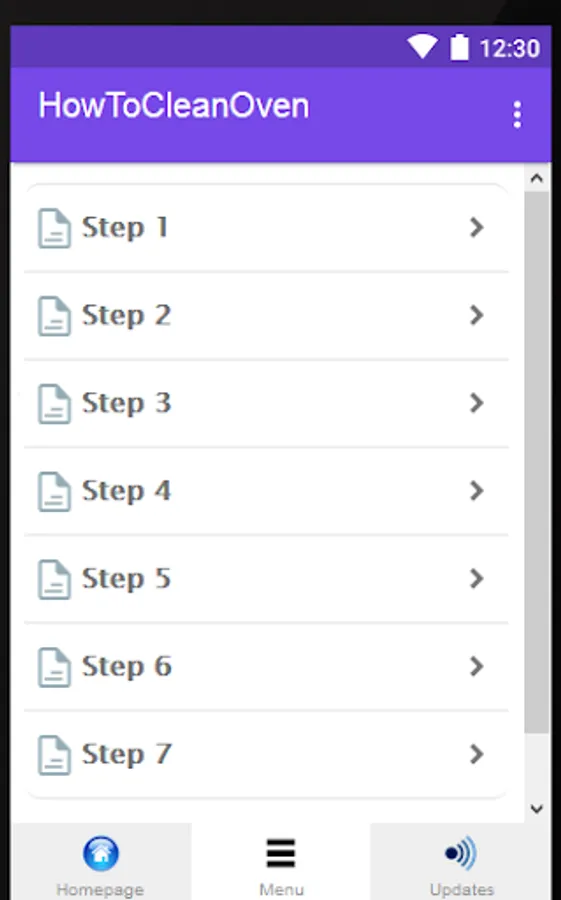Expand Step 6 using its chevron arrow

click(x=476, y=666)
